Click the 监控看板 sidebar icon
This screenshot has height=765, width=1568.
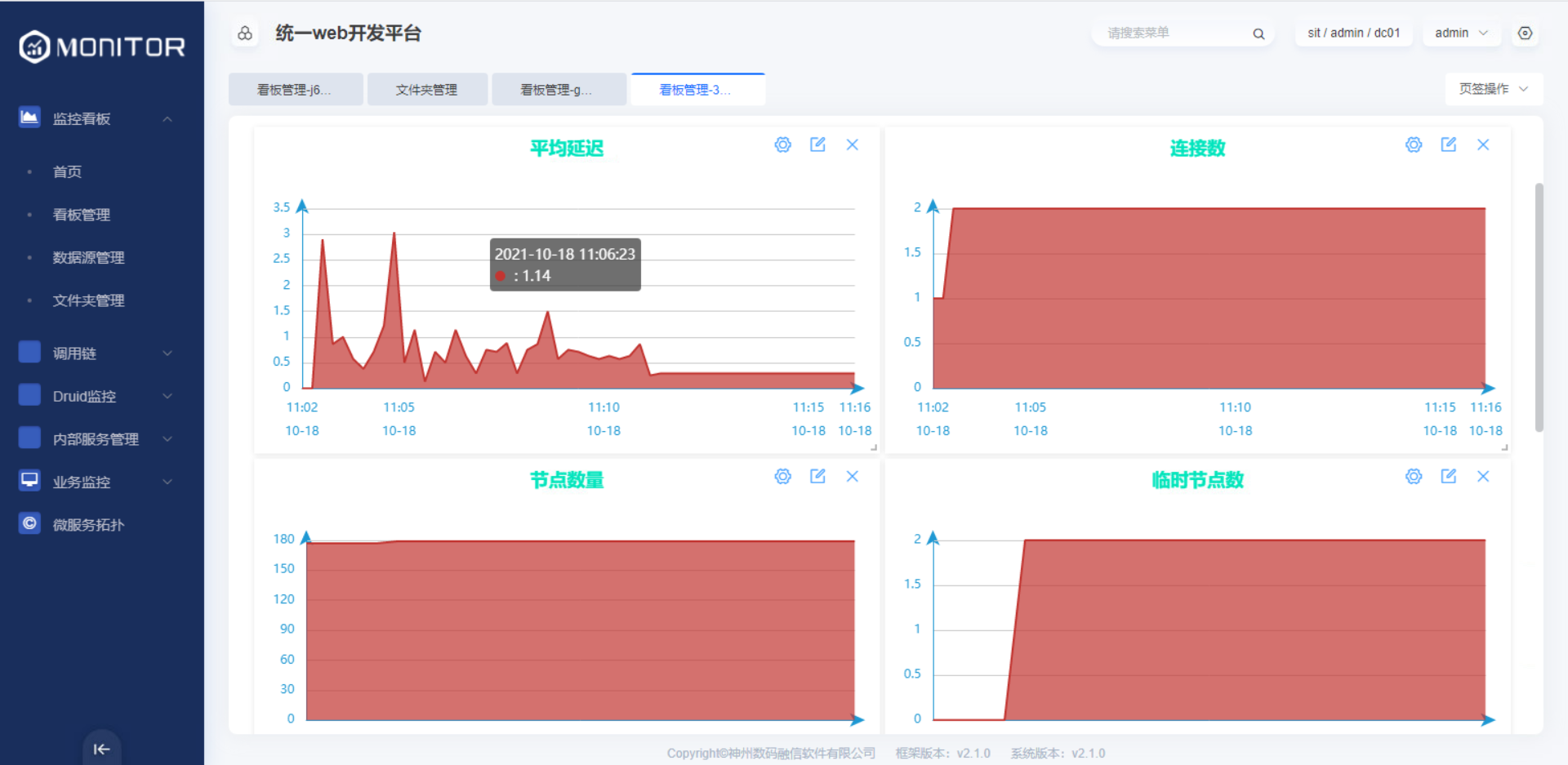click(29, 118)
